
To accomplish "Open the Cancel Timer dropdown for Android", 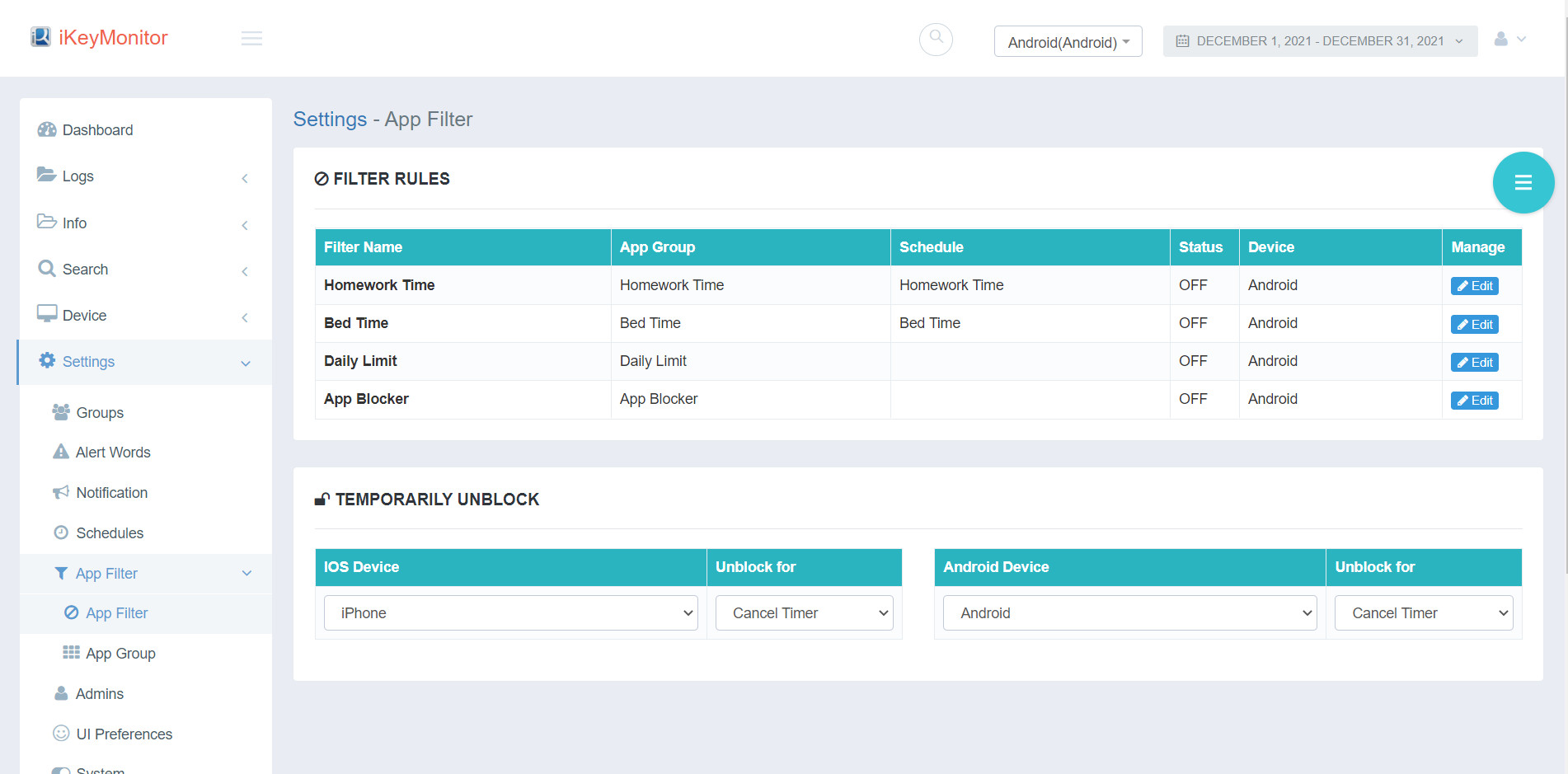I will tap(1424, 612).
